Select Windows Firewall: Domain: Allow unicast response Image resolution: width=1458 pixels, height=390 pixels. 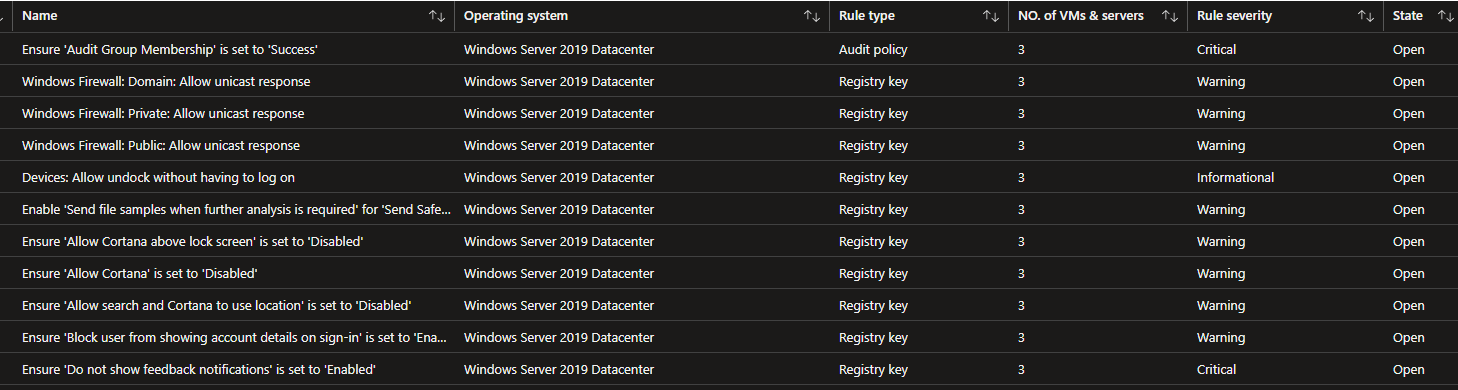pos(166,81)
